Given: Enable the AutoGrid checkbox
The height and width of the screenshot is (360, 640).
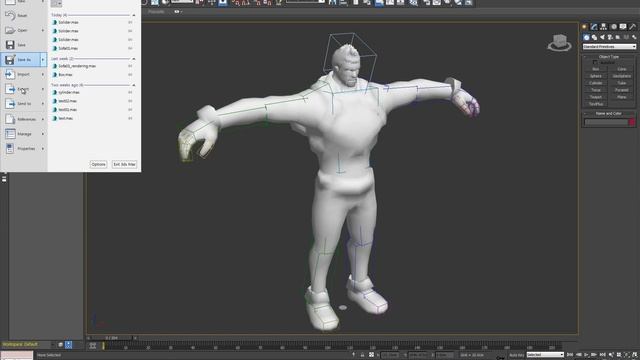Looking at the screenshot, I should 595,62.
